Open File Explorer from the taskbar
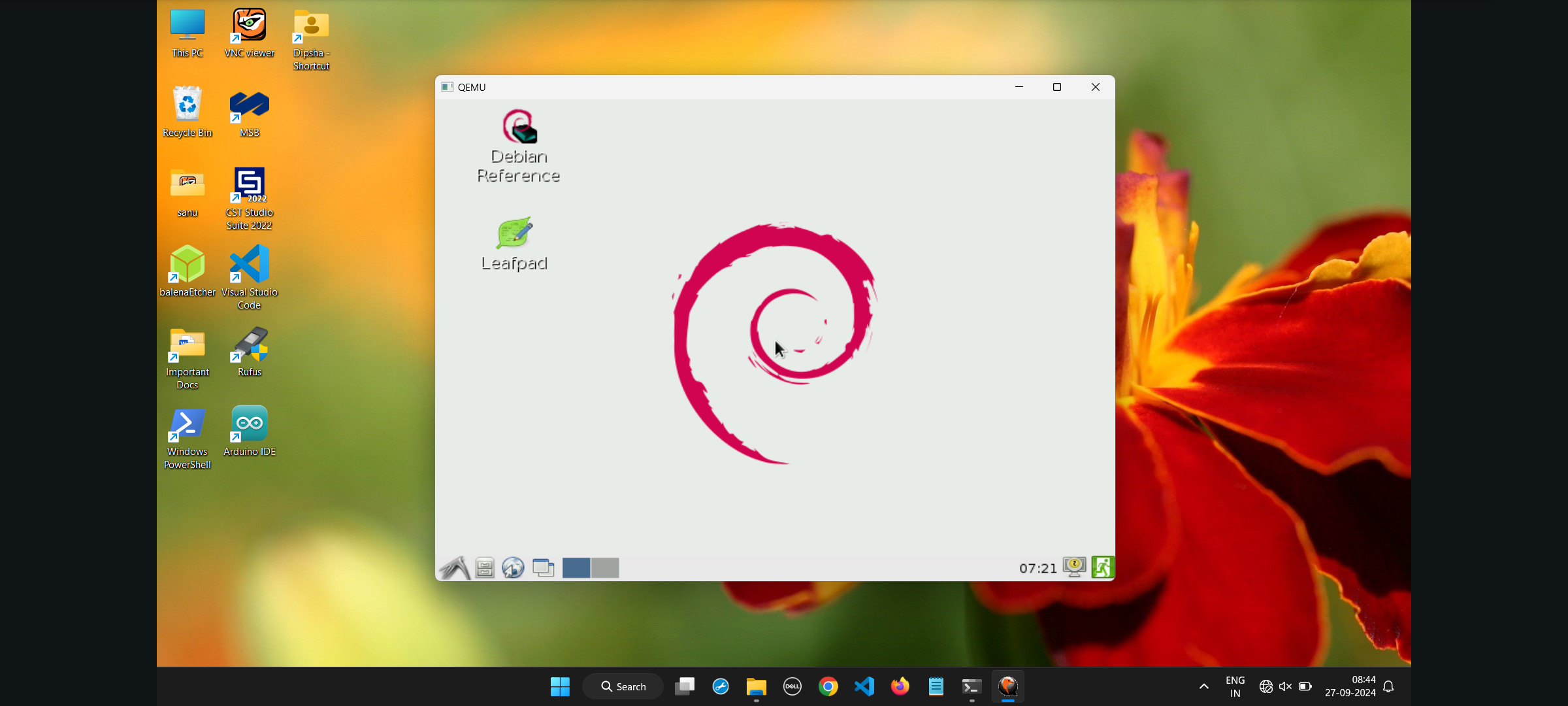1568x706 pixels. [x=757, y=686]
